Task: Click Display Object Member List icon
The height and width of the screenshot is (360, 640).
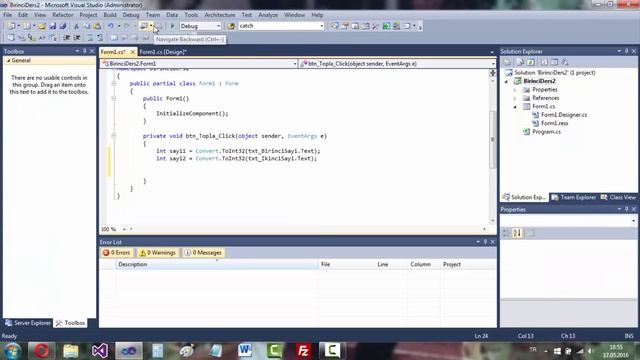Action: (x=11, y=38)
